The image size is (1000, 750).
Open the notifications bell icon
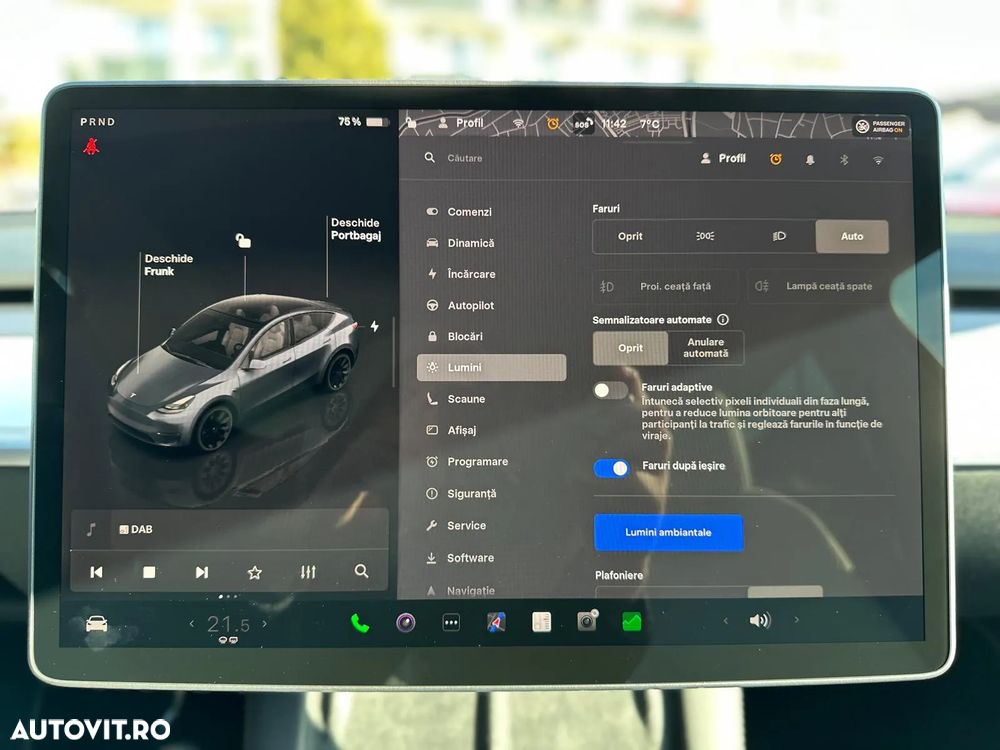pyautogui.click(x=810, y=160)
